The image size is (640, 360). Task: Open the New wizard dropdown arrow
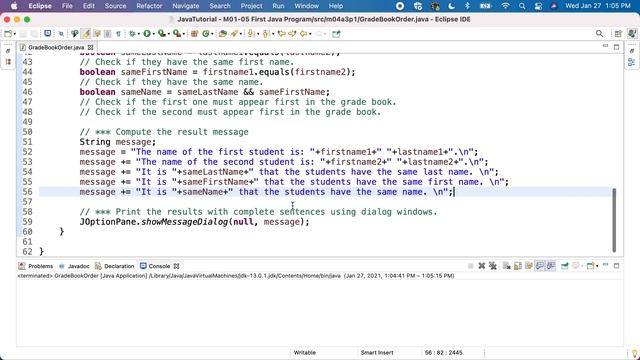click(x=15, y=34)
